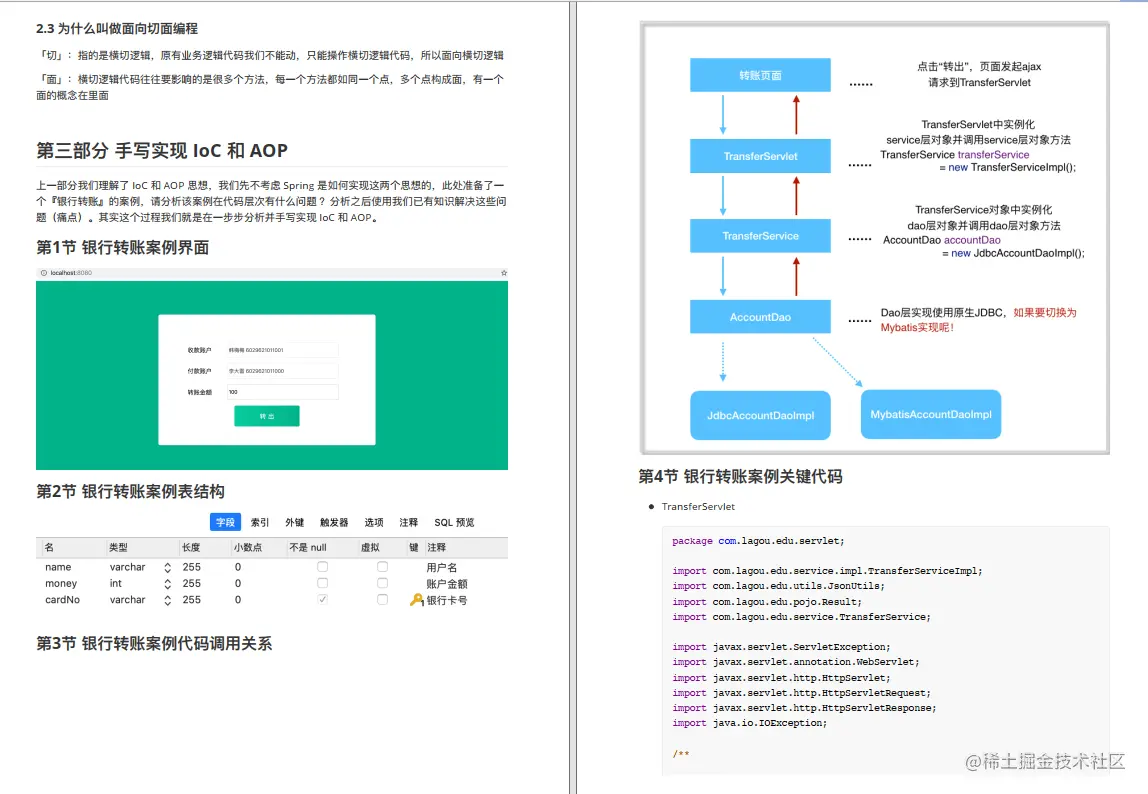Screen dimensions: 1148x794
Task: Click the key icon next to 银行卡号
Action: click(417, 600)
